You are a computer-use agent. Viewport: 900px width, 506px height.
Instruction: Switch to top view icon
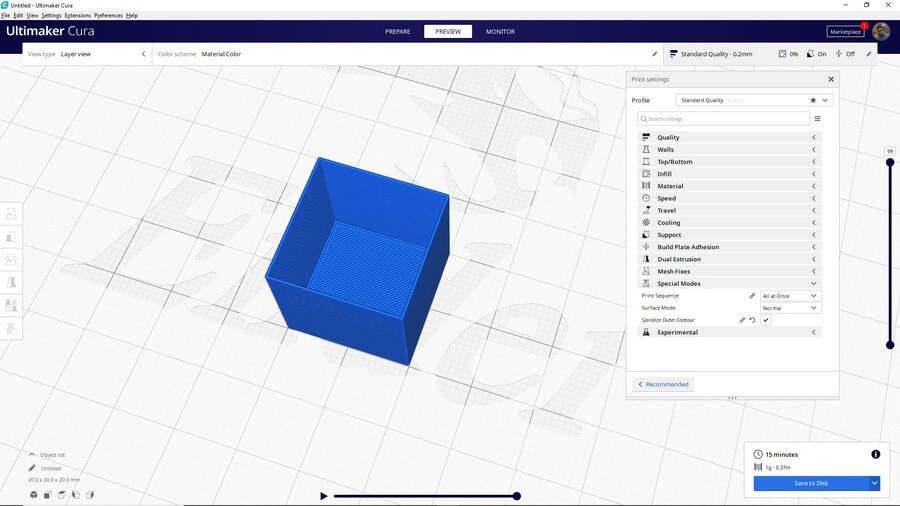61,495
